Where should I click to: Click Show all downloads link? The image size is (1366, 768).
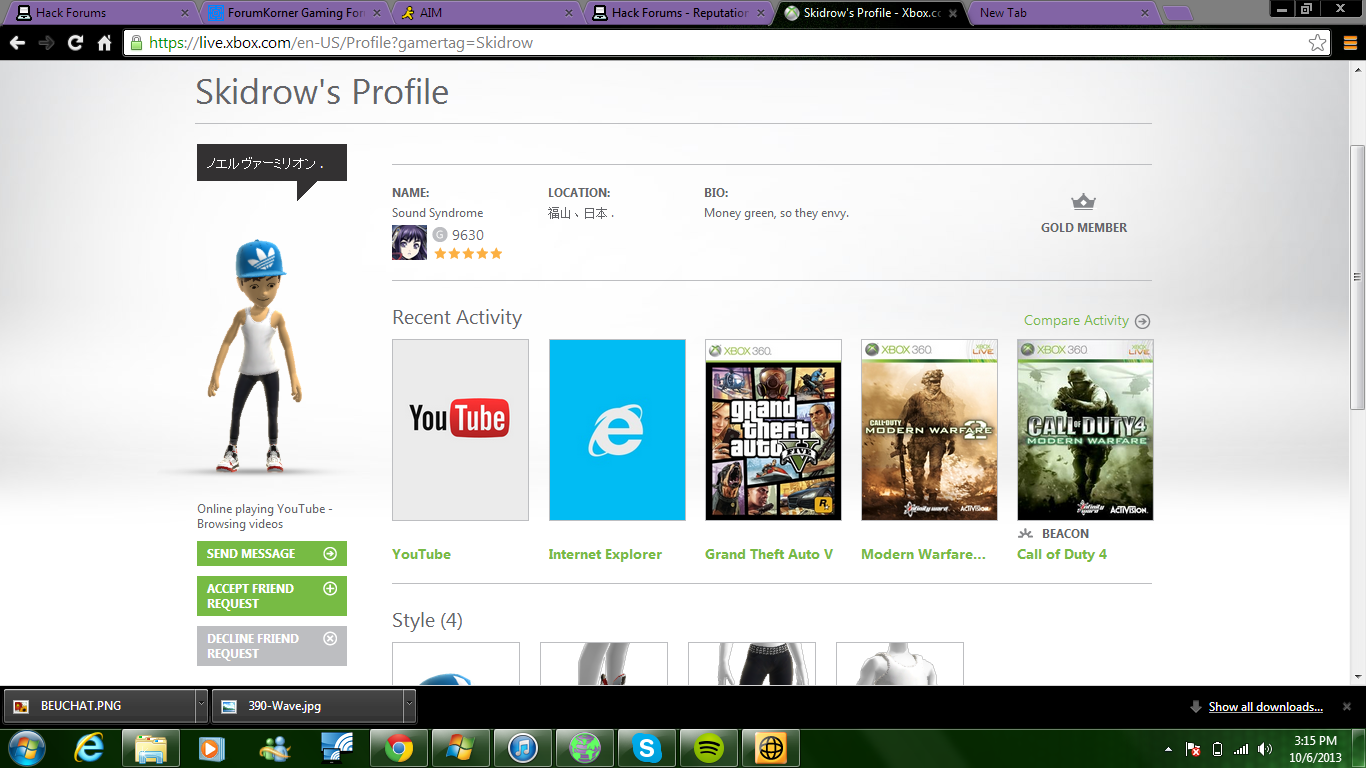tap(1265, 707)
